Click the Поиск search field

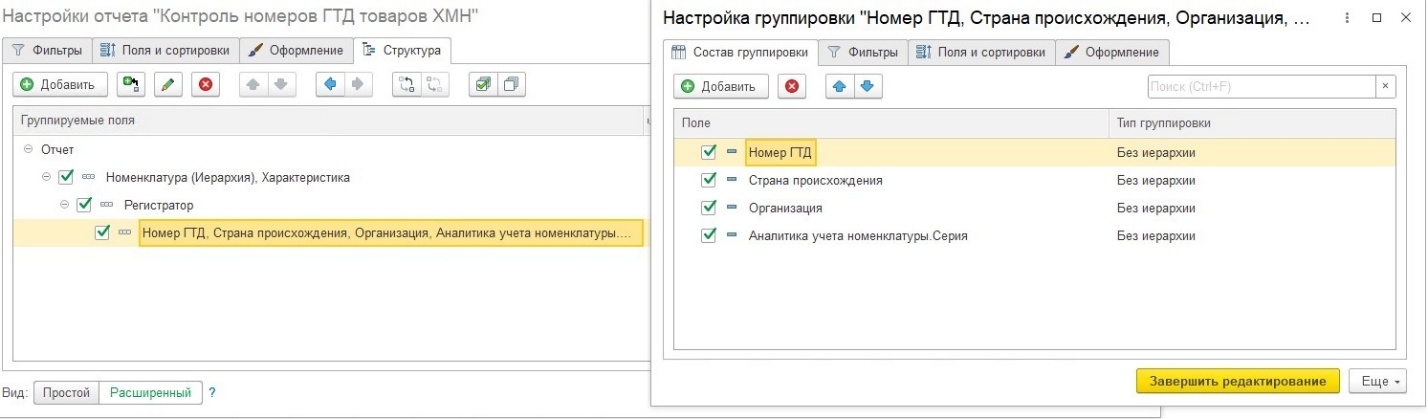tap(1260, 87)
